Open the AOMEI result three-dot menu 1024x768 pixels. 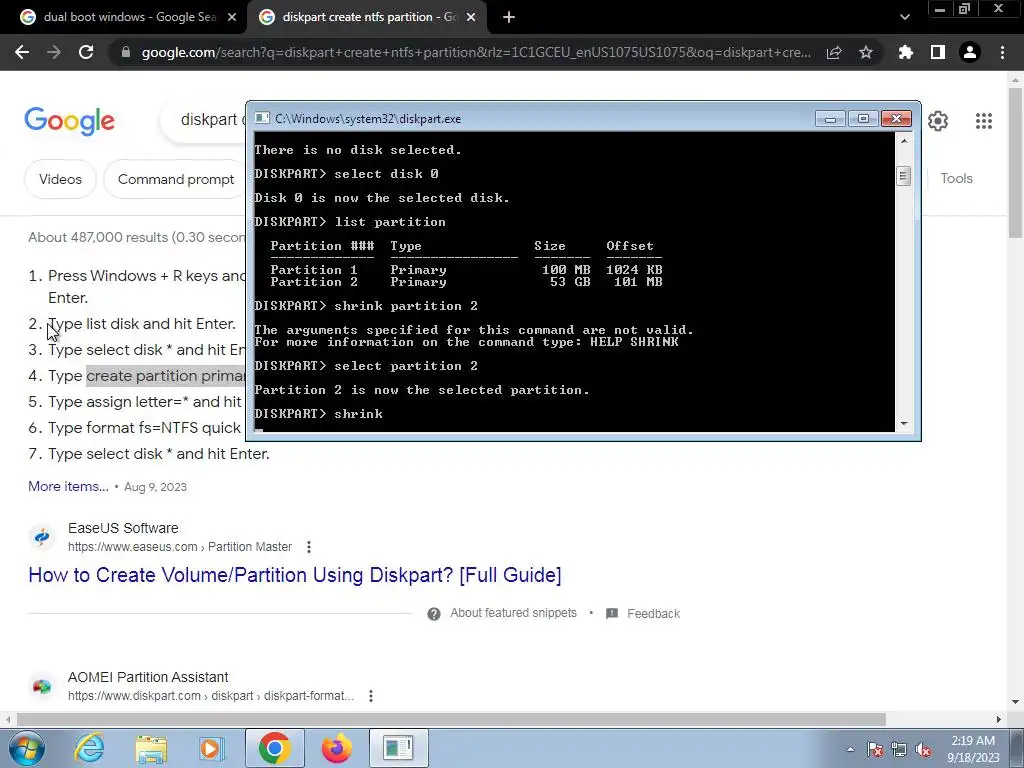point(371,696)
